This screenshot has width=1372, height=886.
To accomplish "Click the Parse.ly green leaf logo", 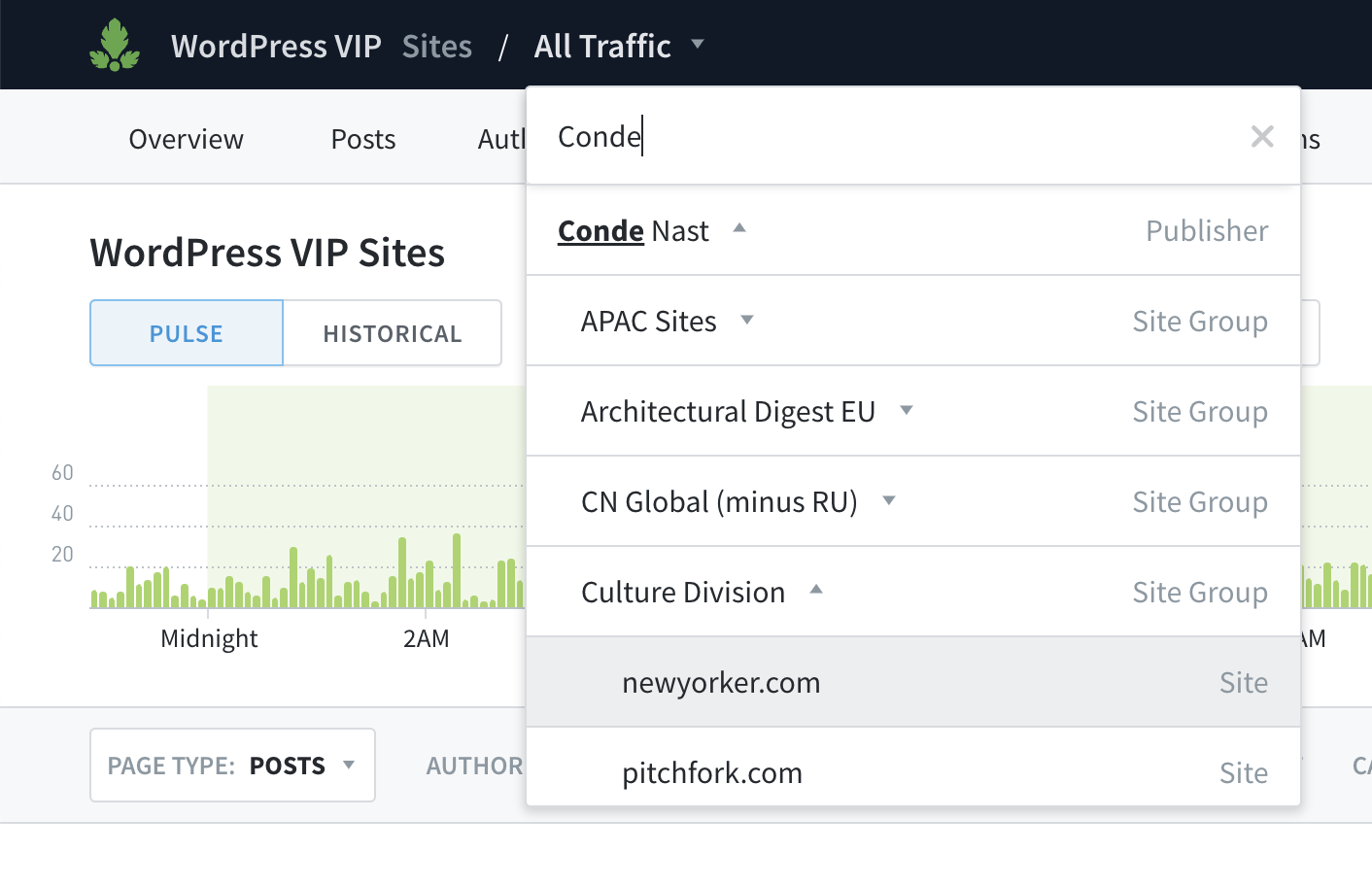I will pyautogui.click(x=115, y=46).
